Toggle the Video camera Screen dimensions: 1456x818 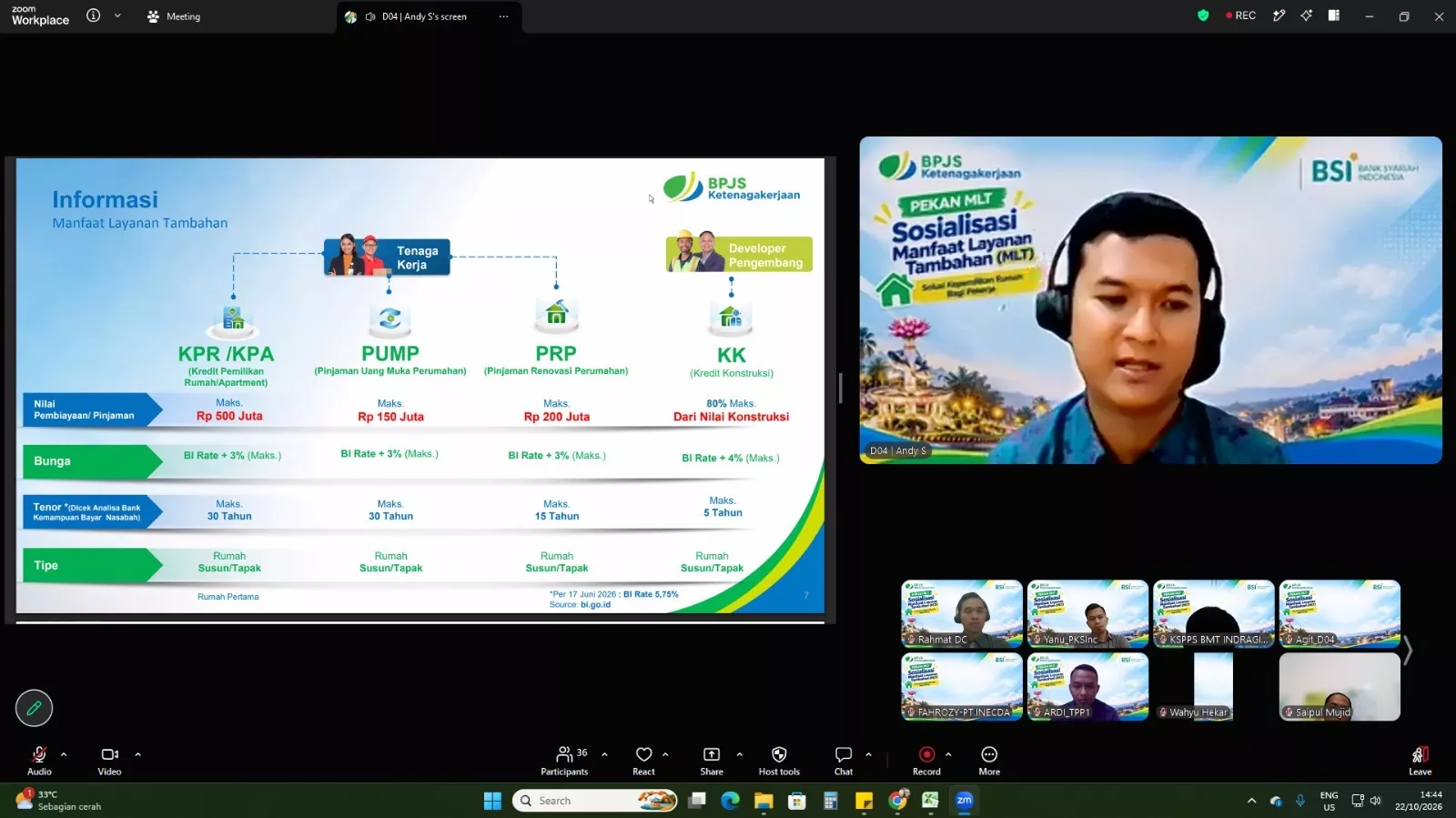coord(109,761)
